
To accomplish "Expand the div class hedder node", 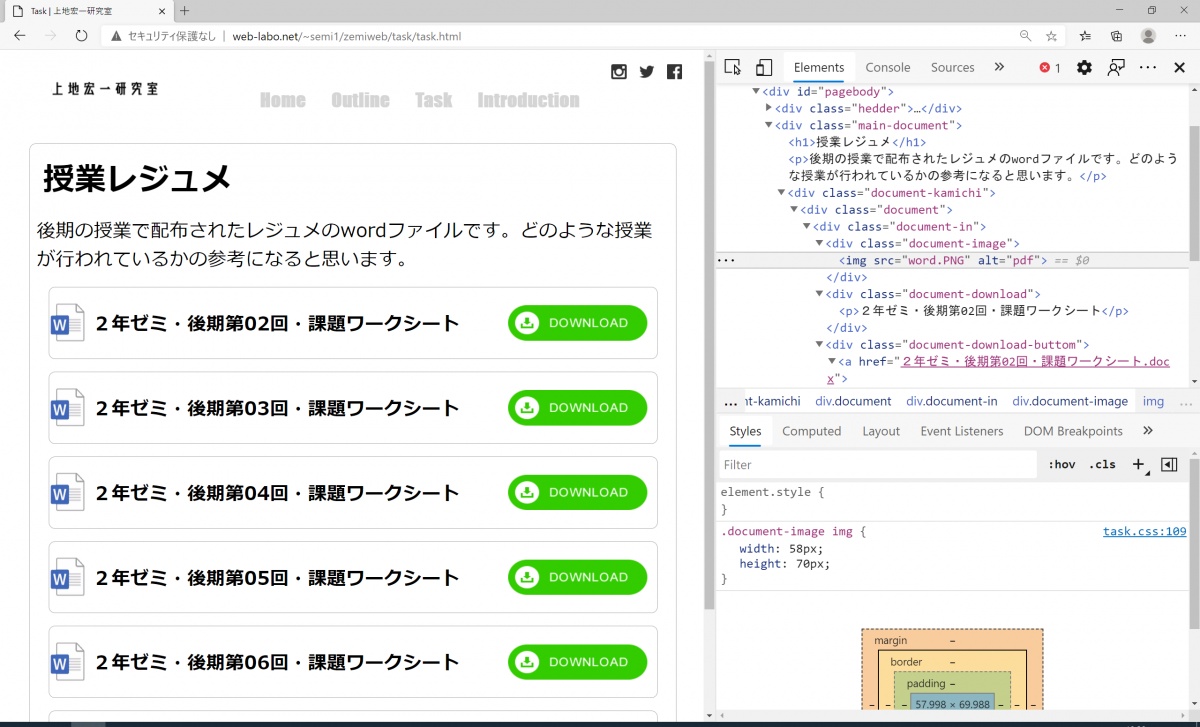I will point(768,108).
